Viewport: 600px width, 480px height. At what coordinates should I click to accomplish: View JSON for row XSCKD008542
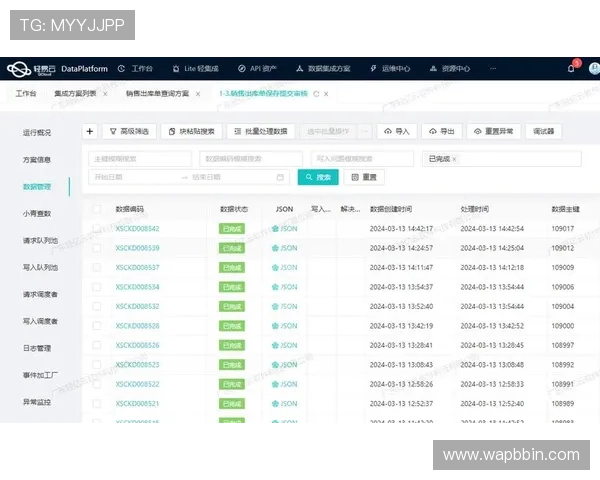pos(284,229)
